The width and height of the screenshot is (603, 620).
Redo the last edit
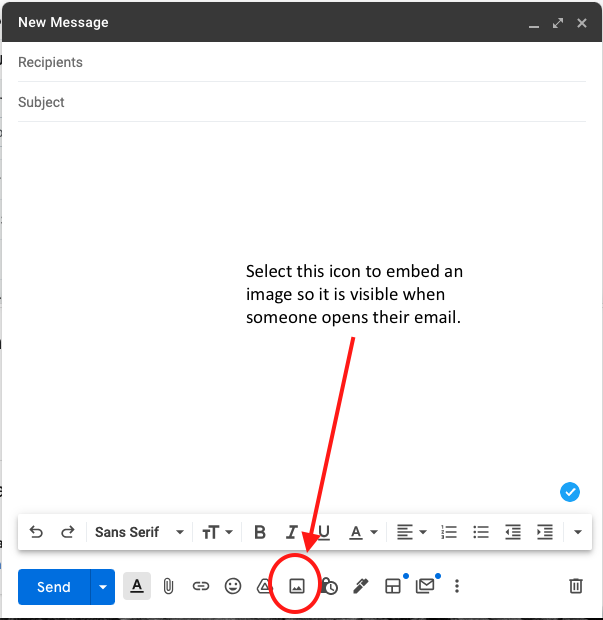point(68,532)
